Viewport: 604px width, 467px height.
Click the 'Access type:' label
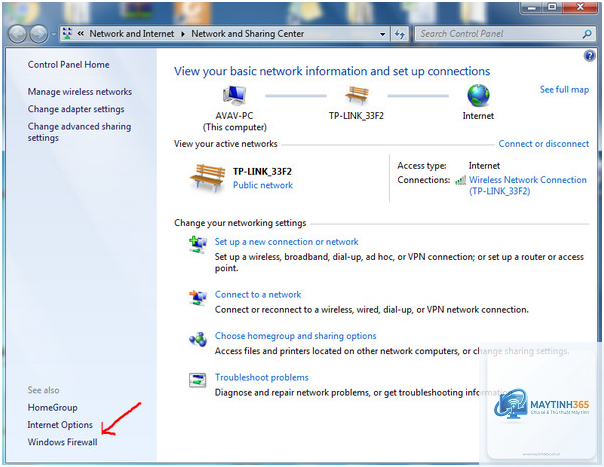[x=422, y=166]
